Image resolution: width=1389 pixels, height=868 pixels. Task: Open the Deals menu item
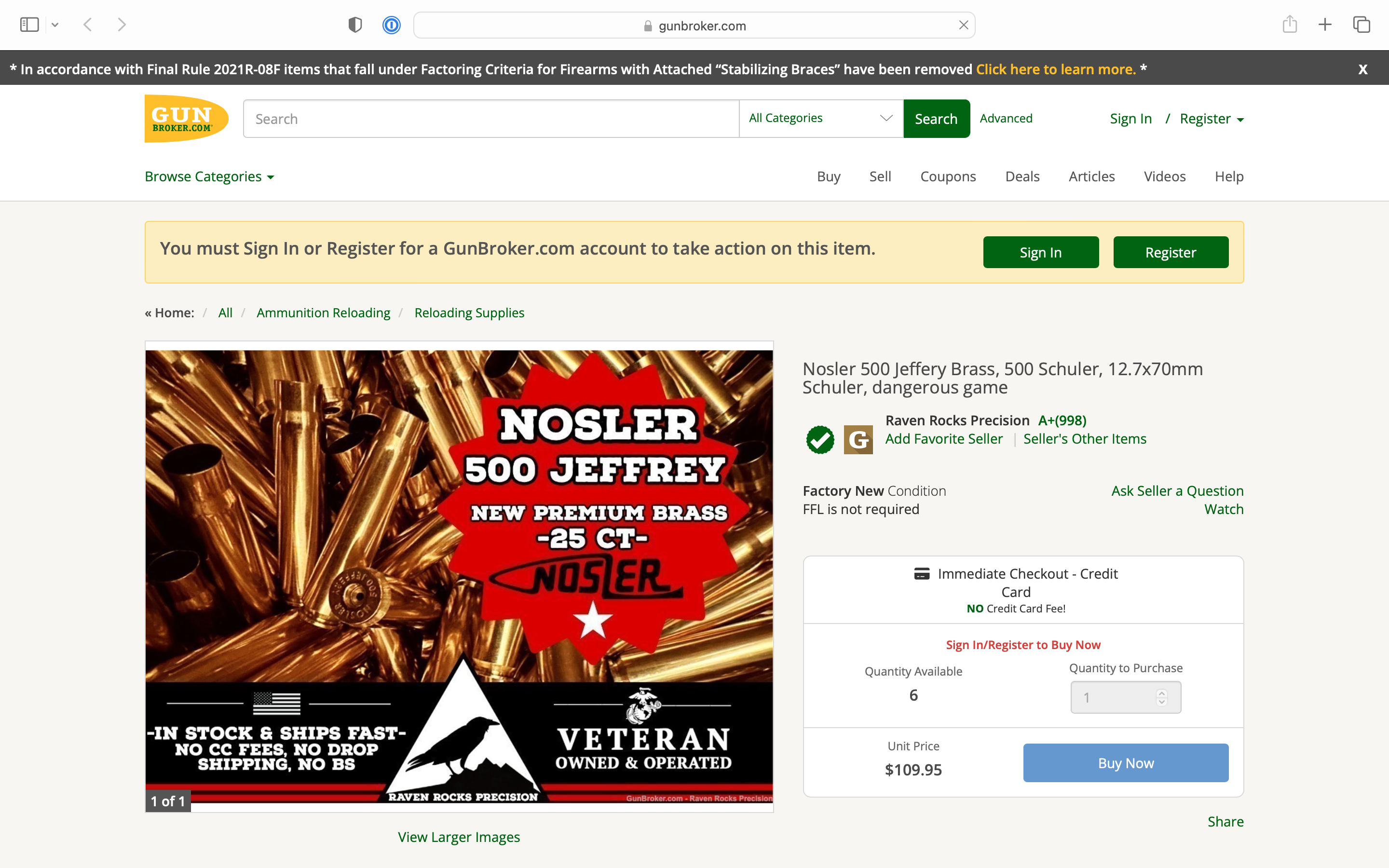[1022, 176]
